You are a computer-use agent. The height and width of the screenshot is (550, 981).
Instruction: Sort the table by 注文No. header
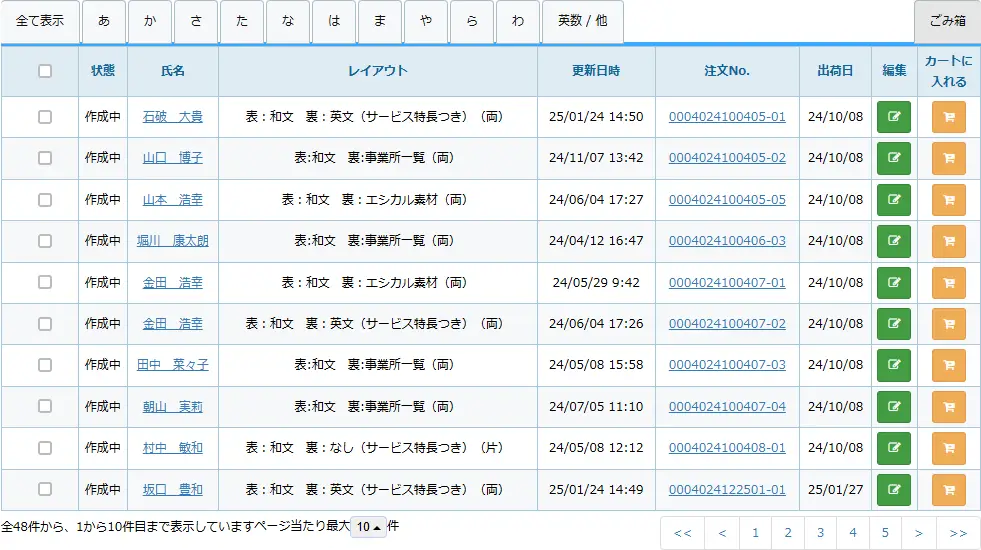727,71
